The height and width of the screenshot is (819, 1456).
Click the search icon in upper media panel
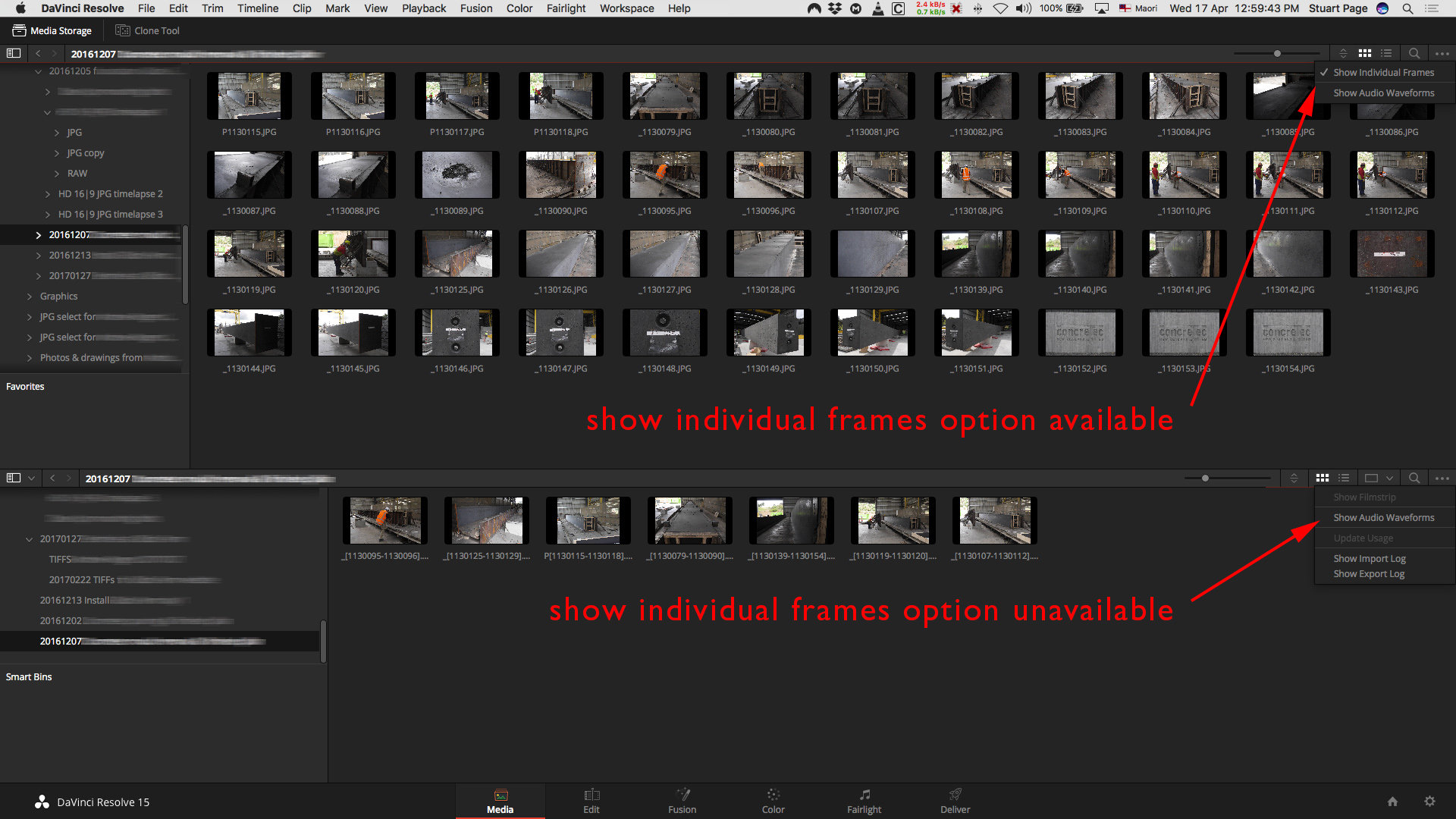1414,52
